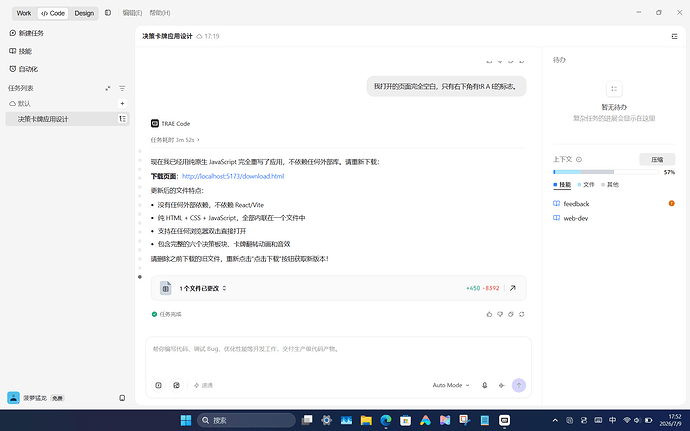Toggle the right panel icon in chat header
Viewport: 690px width, 431px height.
point(674,37)
